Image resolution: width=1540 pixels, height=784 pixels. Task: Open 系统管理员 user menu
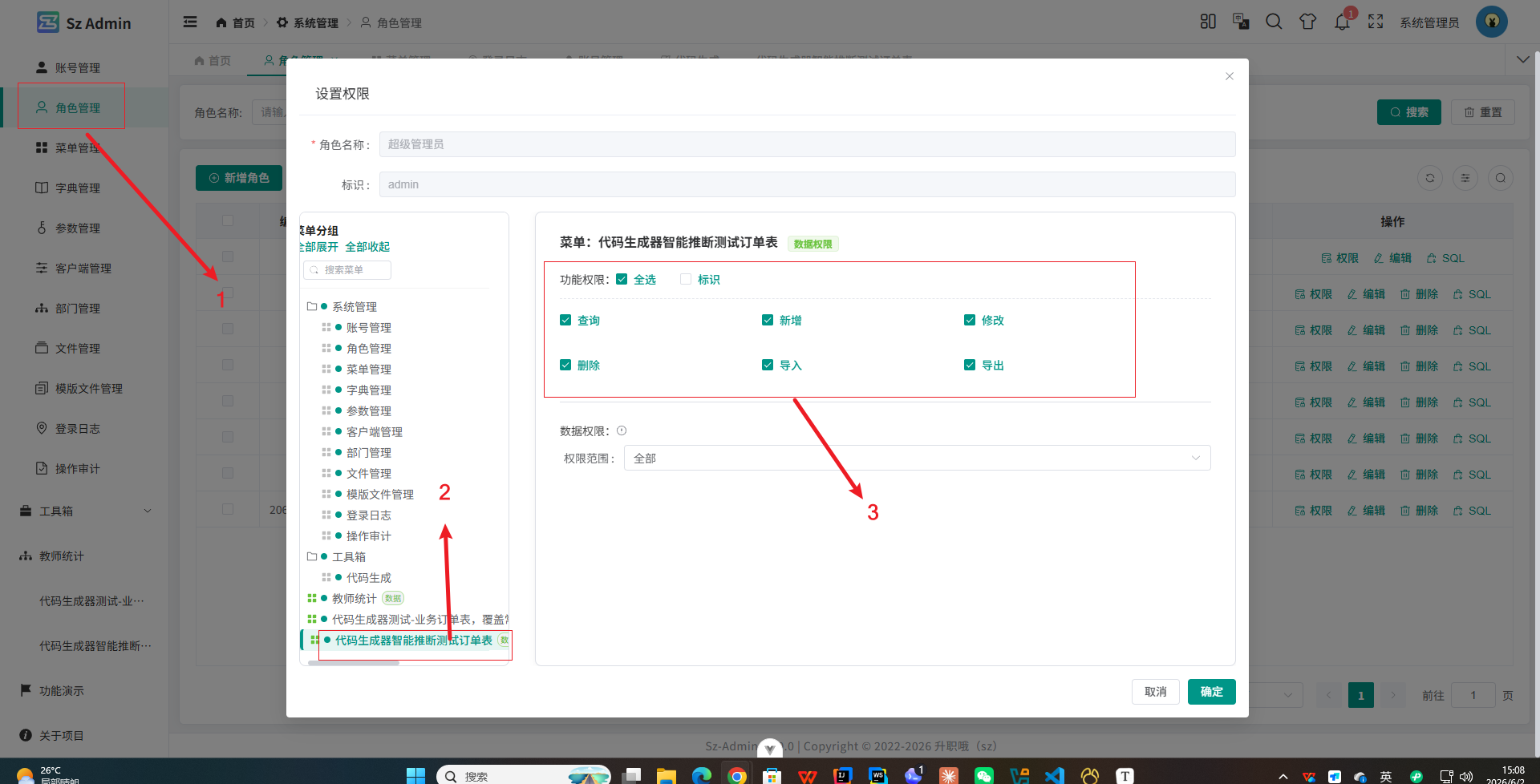tap(1429, 22)
